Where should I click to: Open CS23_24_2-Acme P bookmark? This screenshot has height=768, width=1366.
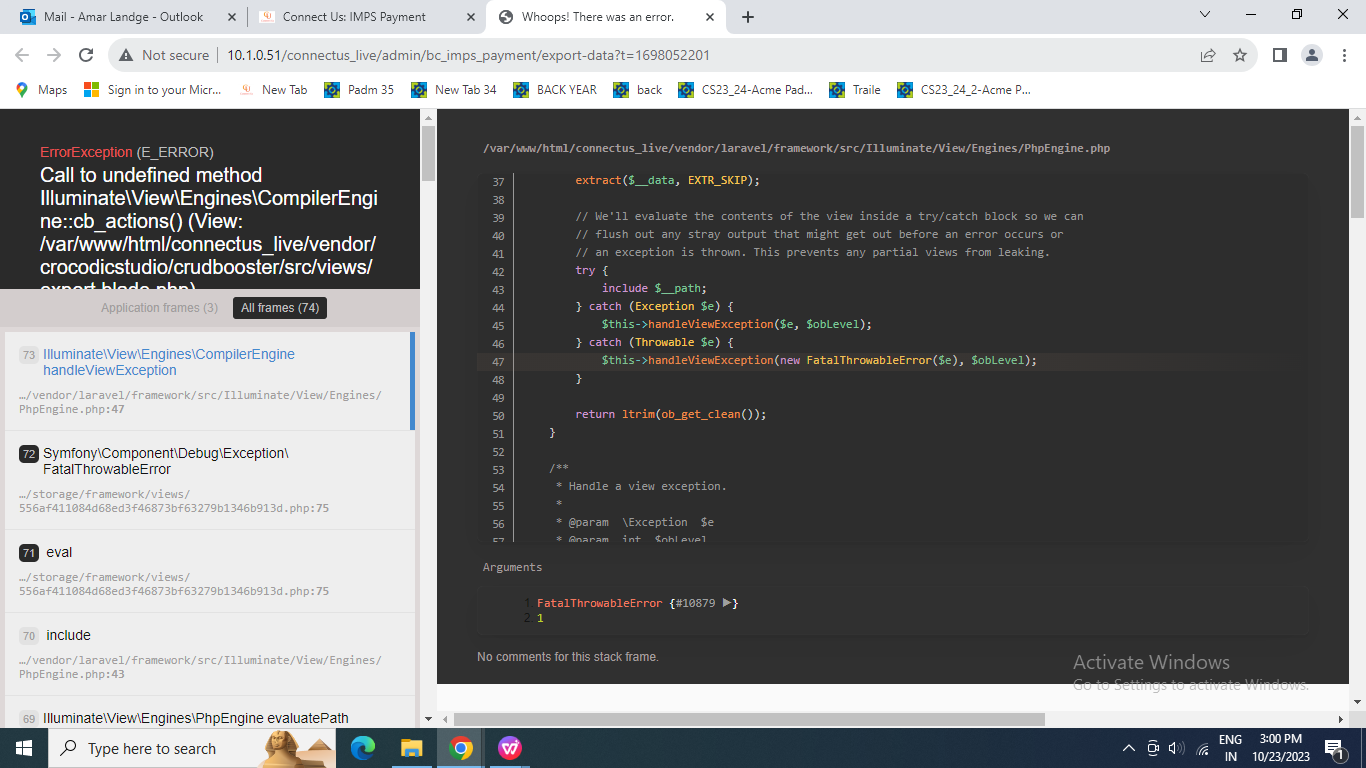pyautogui.click(x=964, y=89)
